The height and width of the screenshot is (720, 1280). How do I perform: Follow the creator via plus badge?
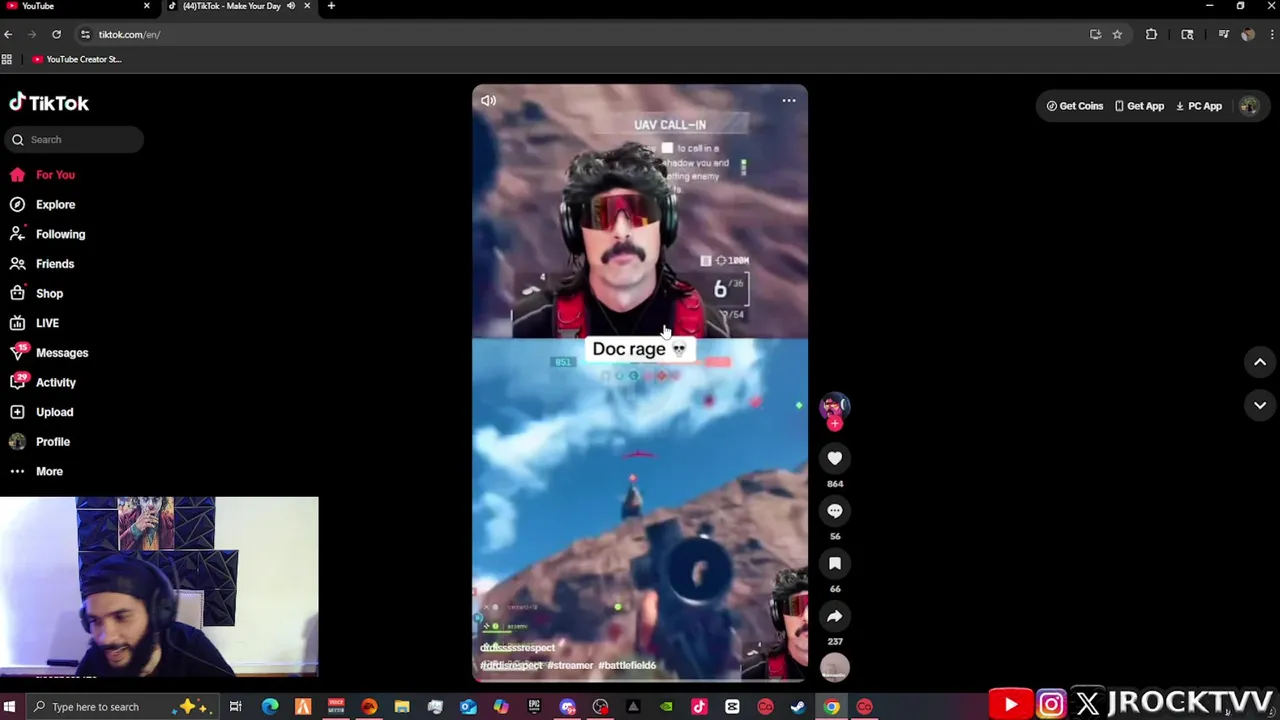835,423
